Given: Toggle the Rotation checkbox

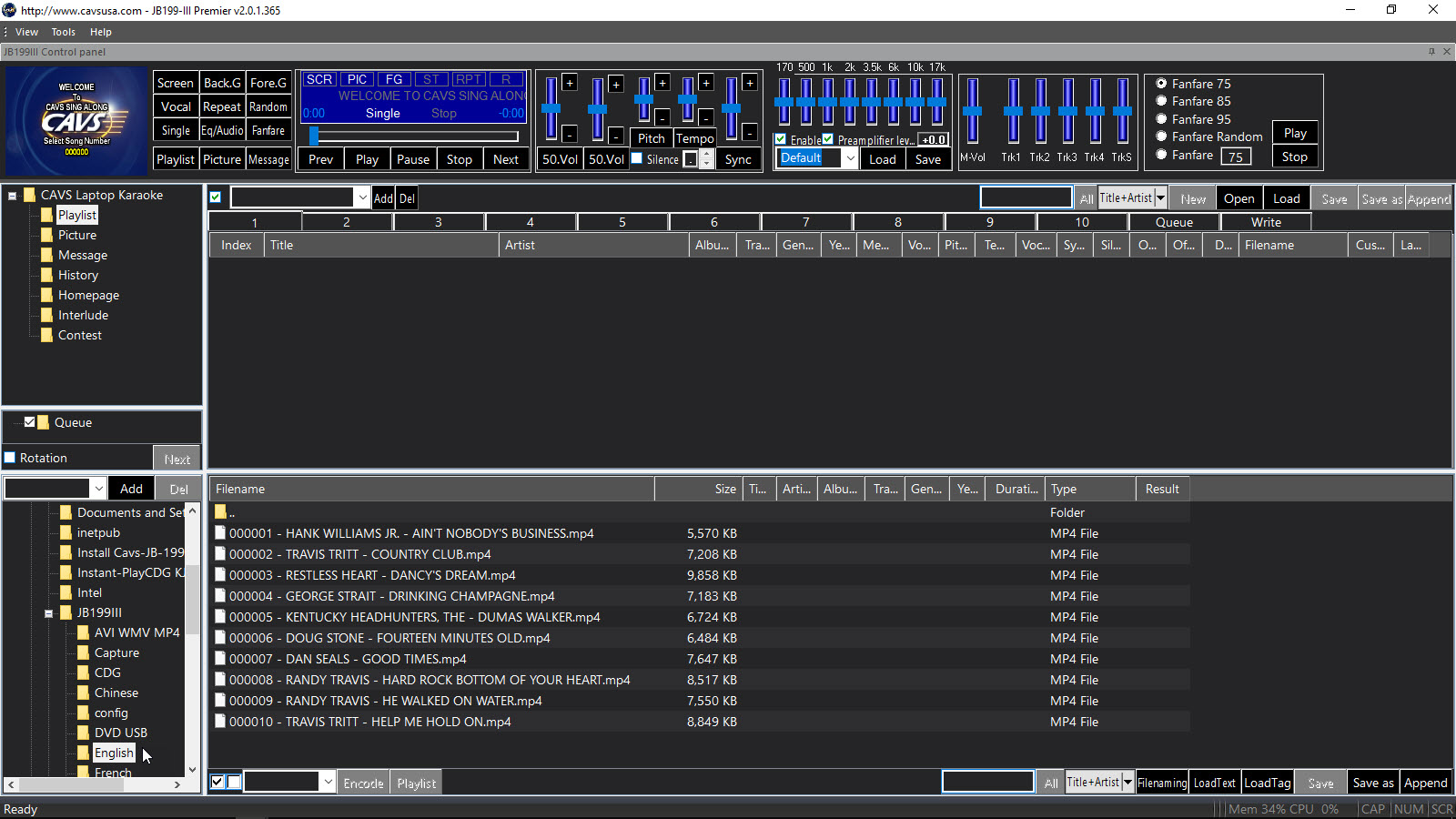Looking at the screenshot, I should pos(10,458).
